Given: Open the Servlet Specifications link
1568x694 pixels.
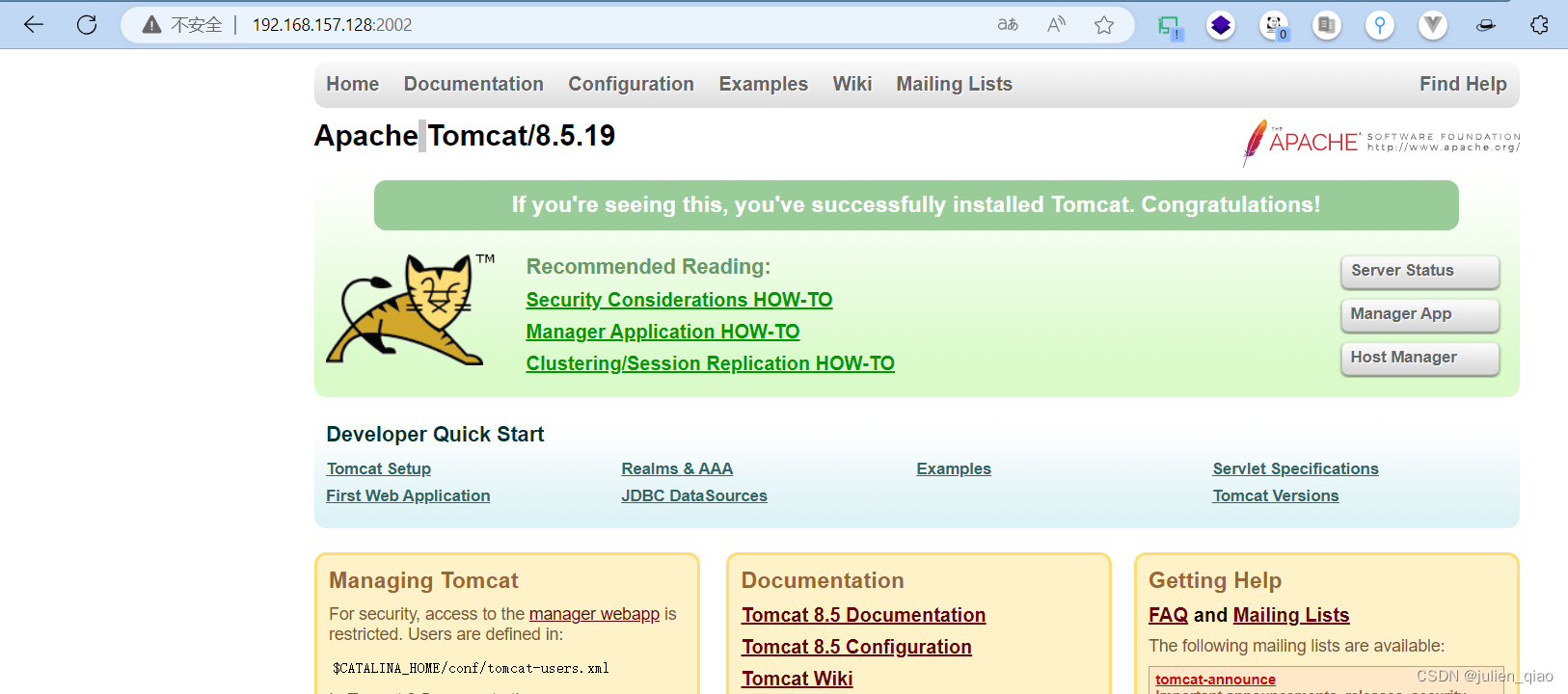Looking at the screenshot, I should pos(1295,468).
